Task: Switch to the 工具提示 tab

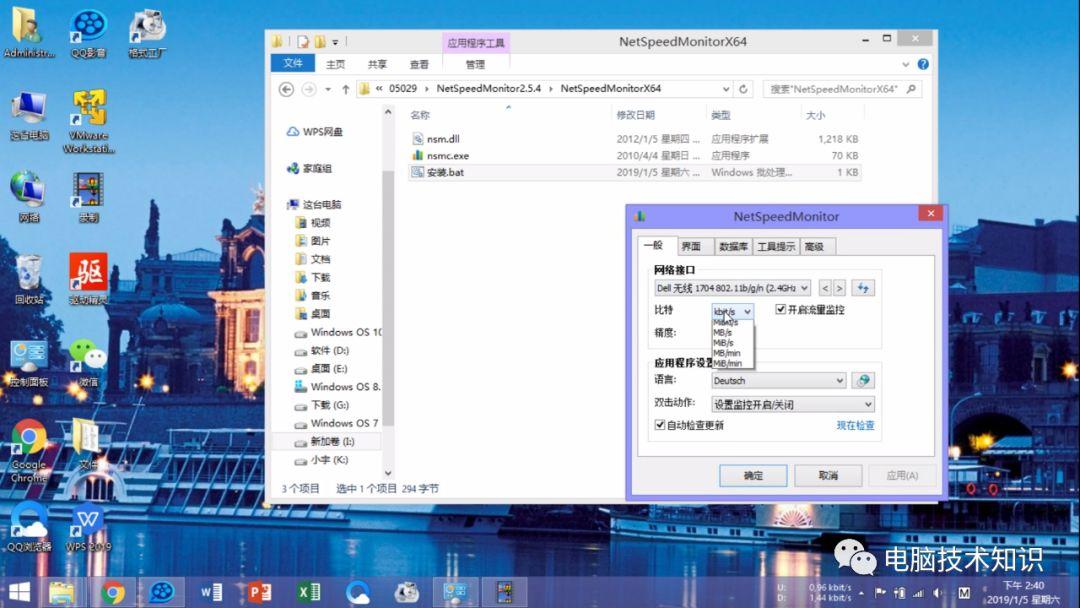Action: click(776, 247)
